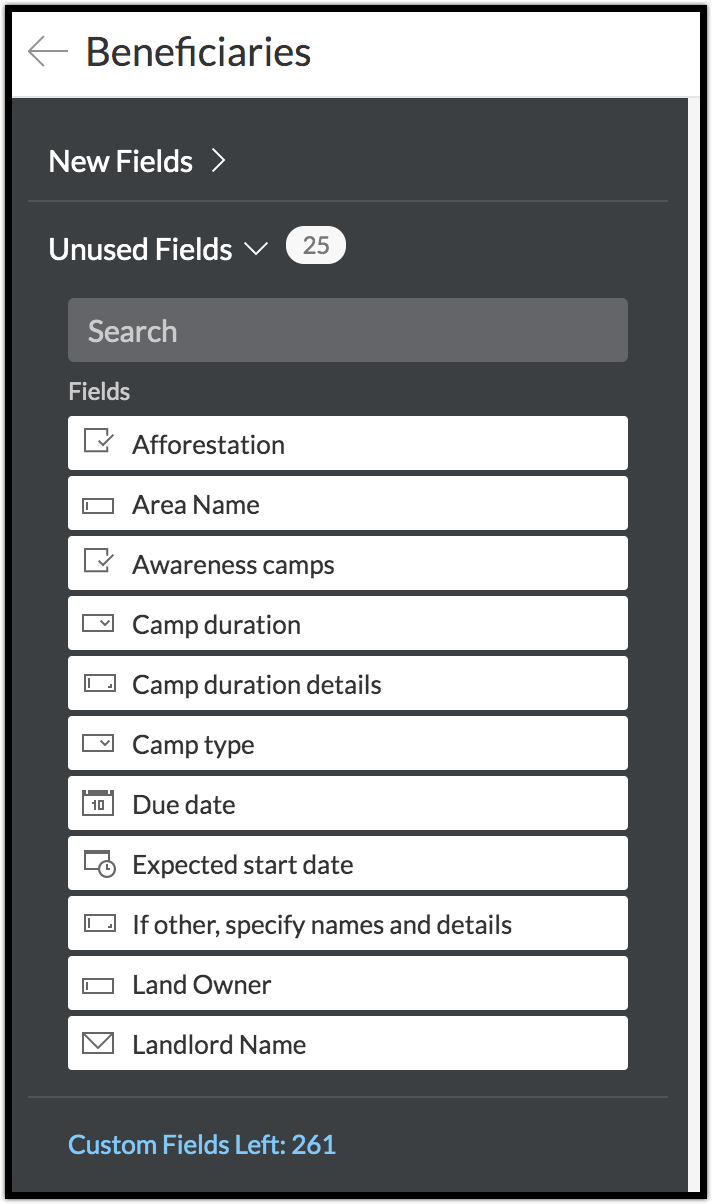Click the checkbox icon on Awareness camps
The image size is (712, 1204).
98,563
